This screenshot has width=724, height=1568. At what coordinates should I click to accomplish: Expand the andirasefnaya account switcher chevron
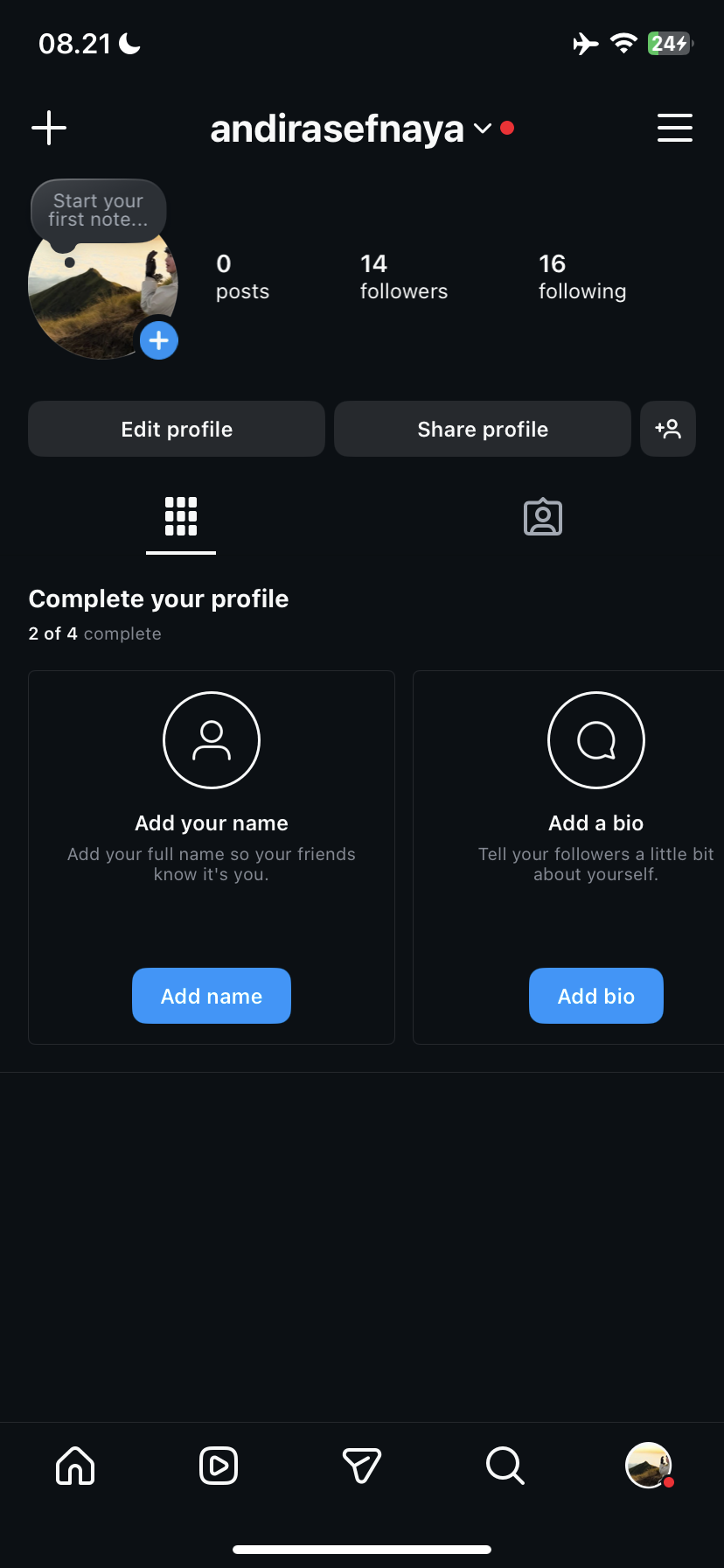point(483,129)
